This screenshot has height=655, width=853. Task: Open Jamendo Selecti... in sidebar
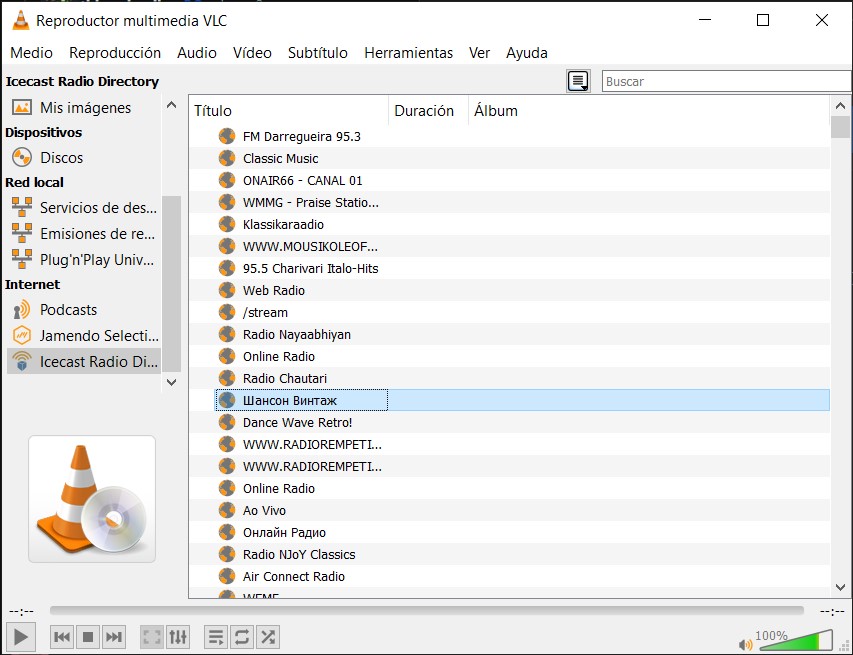[x=83, y=336]
